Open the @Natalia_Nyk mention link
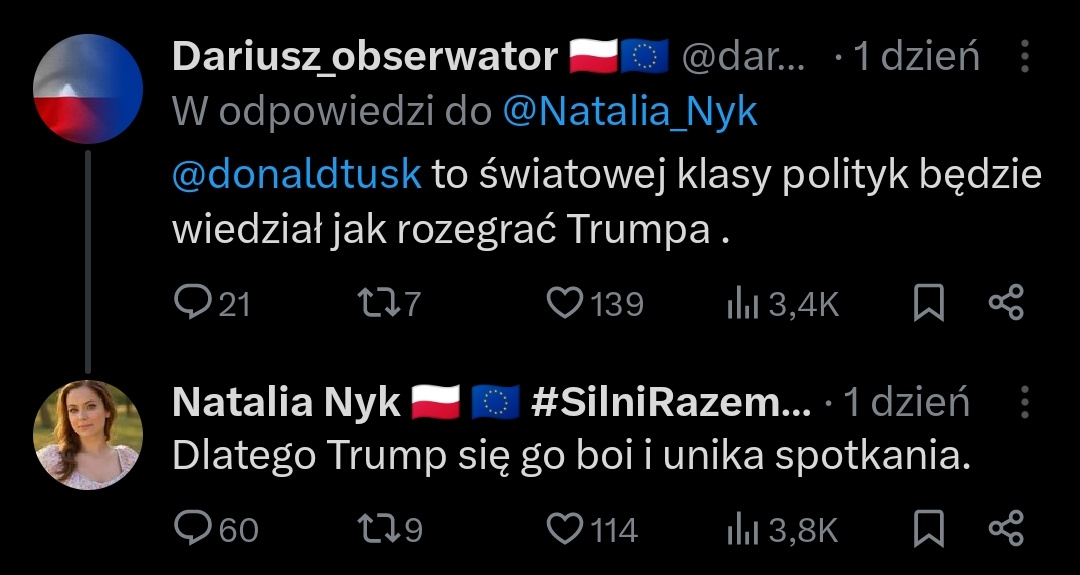This screenshot has width=1080, height=575. [x=629, y=113]
